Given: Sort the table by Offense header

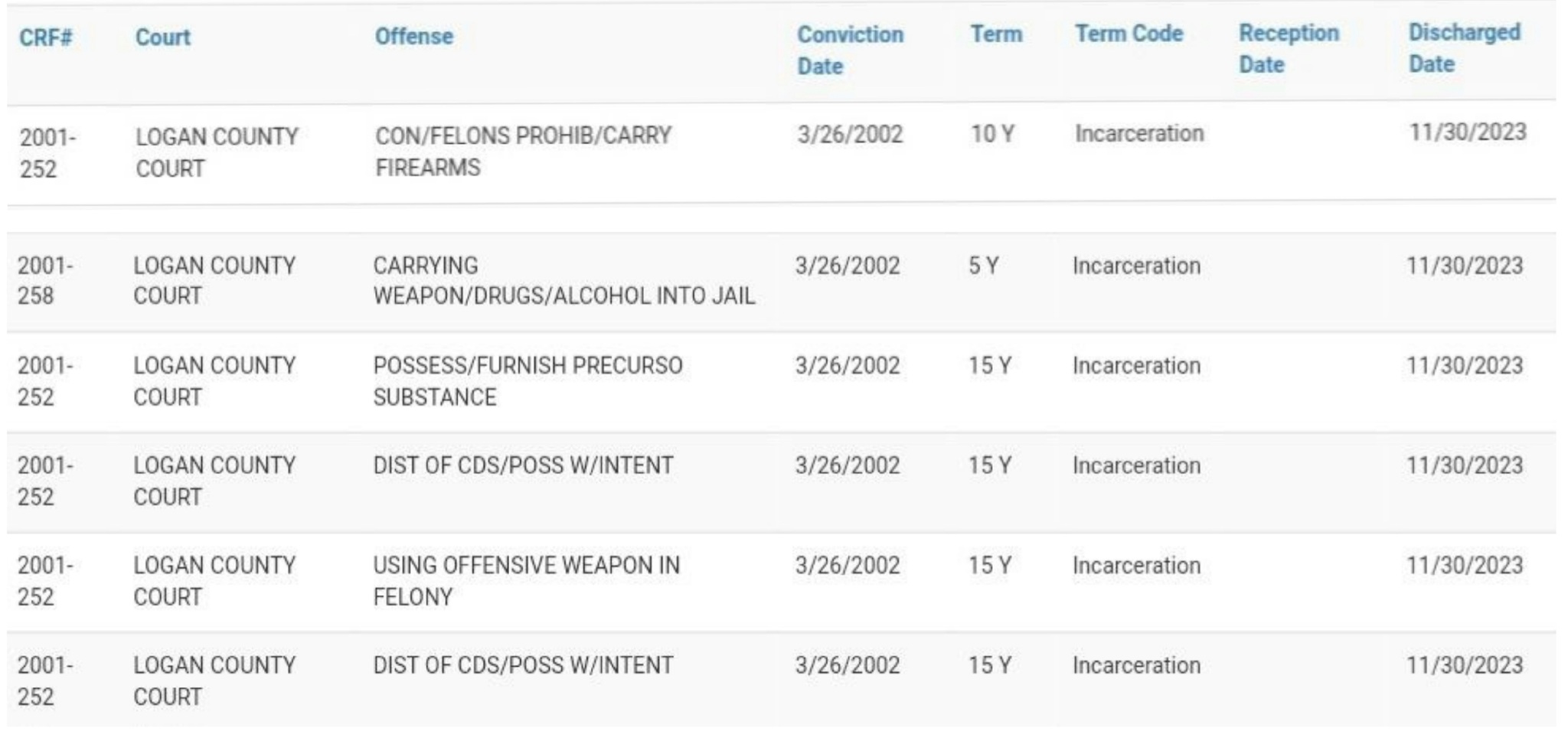Looking at the screenshot, I should coord(413,37).
